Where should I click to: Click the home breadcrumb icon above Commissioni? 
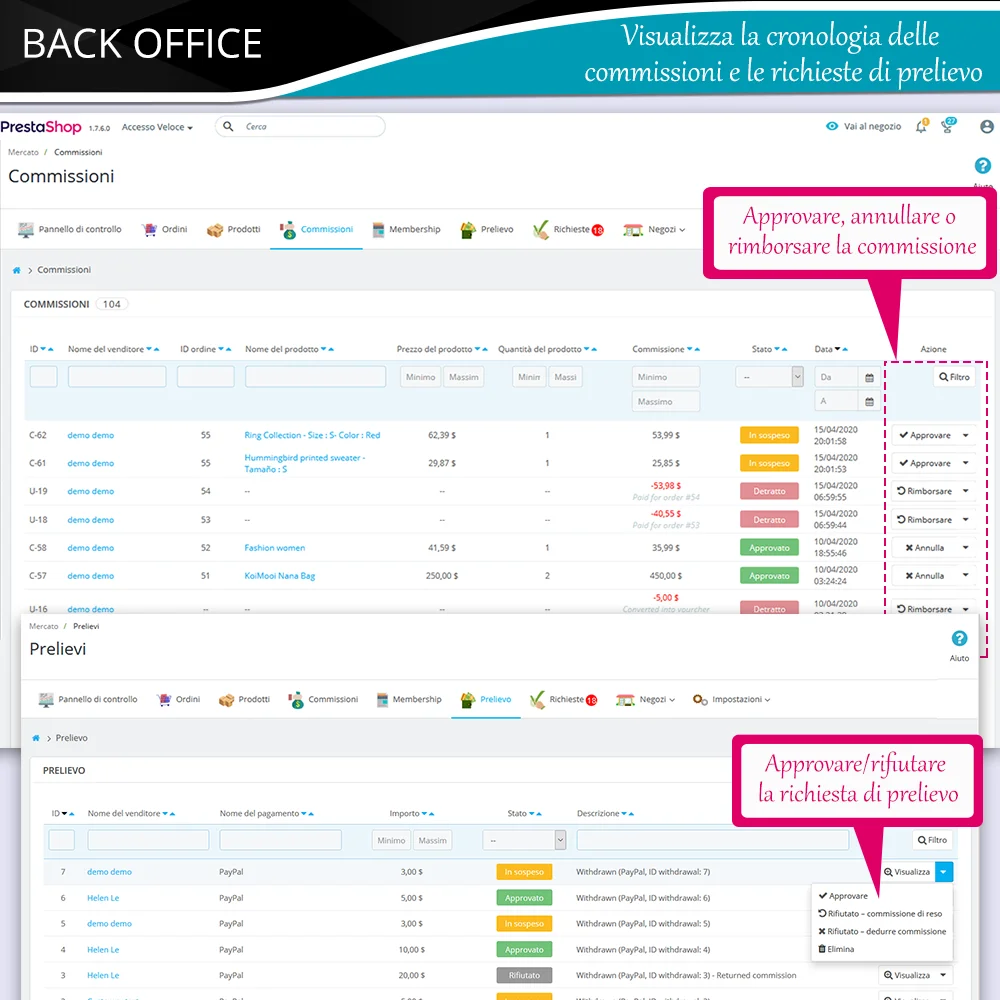17,270
